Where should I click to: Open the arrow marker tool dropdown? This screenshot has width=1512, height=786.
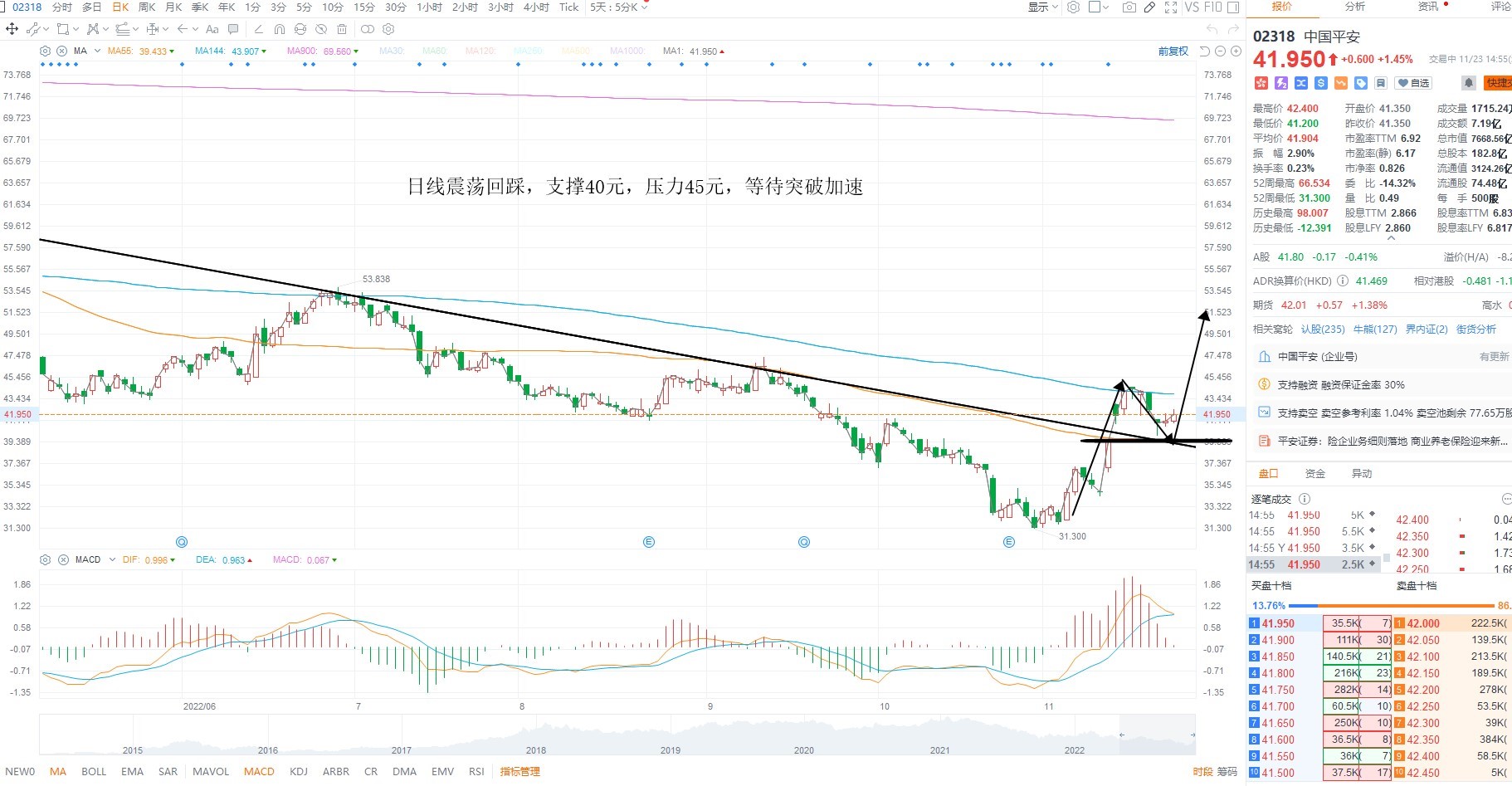(x=195, y=29)
